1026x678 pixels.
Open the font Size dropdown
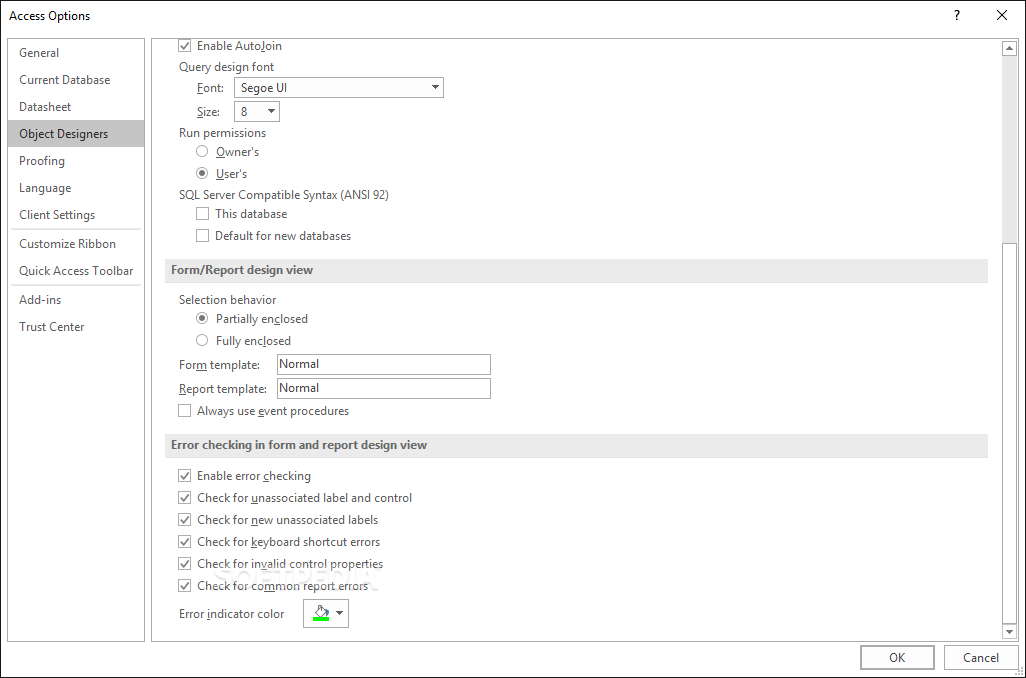pos(257,111)
